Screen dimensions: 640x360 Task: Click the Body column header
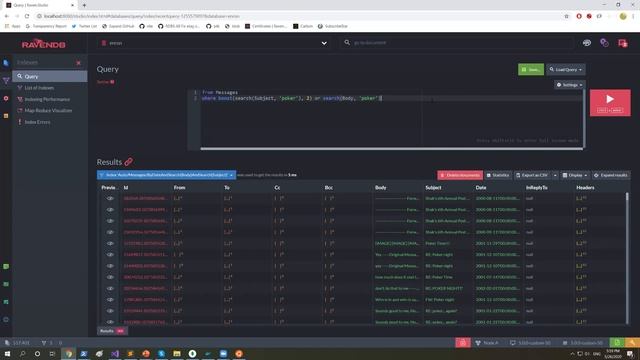click(380, 188)
